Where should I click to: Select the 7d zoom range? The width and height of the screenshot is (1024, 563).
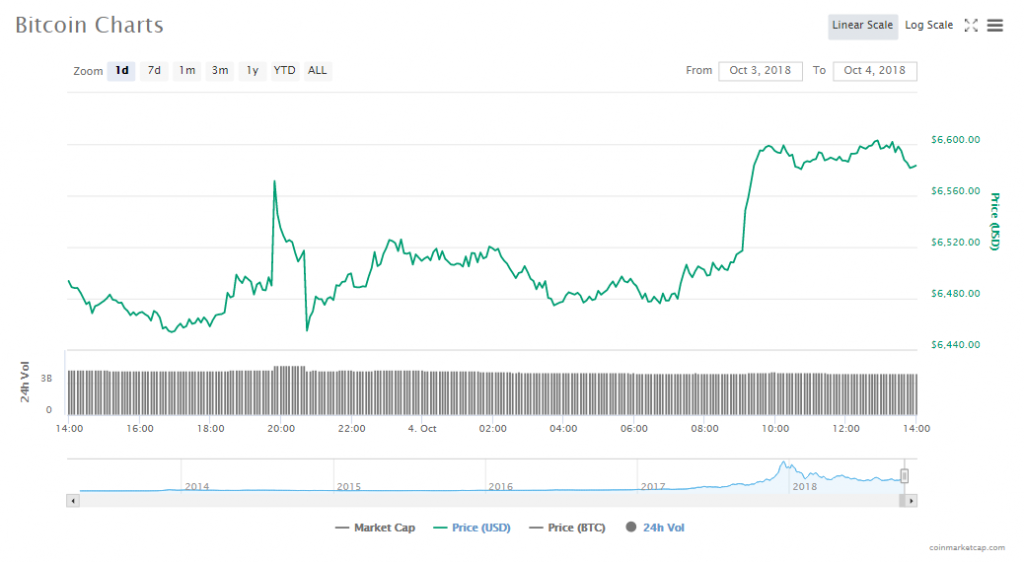[x=154, y=71]
